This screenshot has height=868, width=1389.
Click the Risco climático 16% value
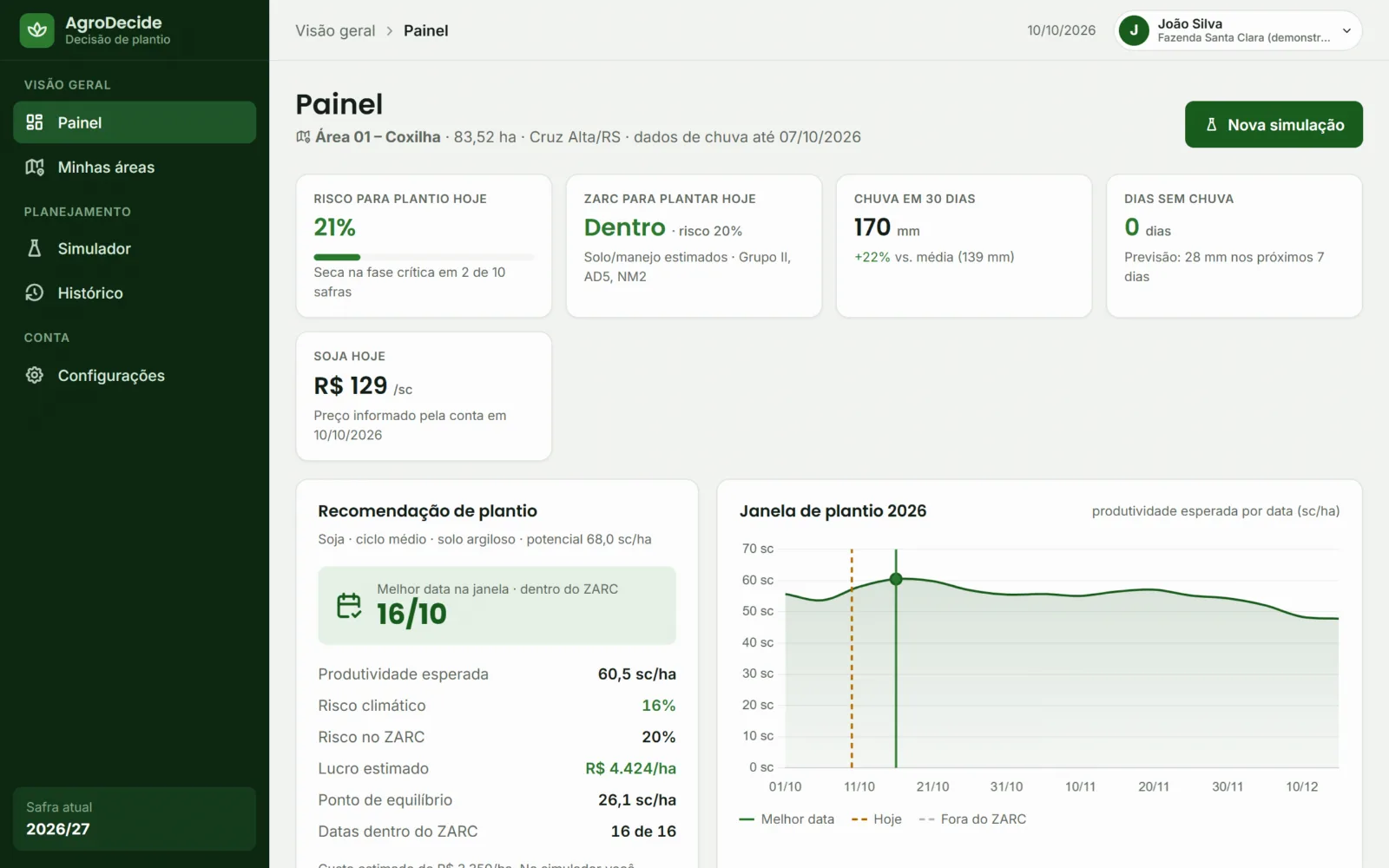point(659,706)
